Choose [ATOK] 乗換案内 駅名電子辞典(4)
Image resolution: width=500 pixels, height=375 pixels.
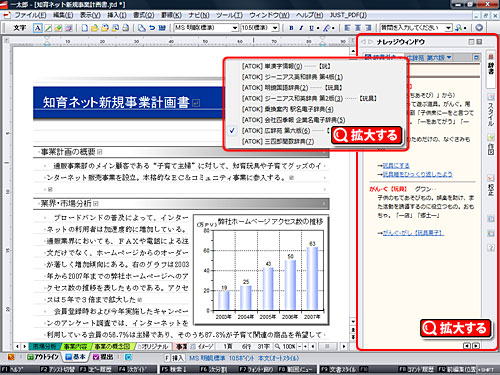tap(288, 109)
